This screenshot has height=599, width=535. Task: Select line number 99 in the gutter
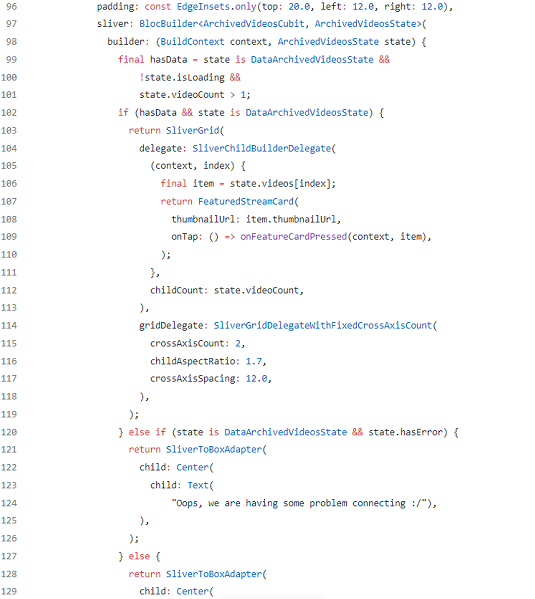pos(11,60)
